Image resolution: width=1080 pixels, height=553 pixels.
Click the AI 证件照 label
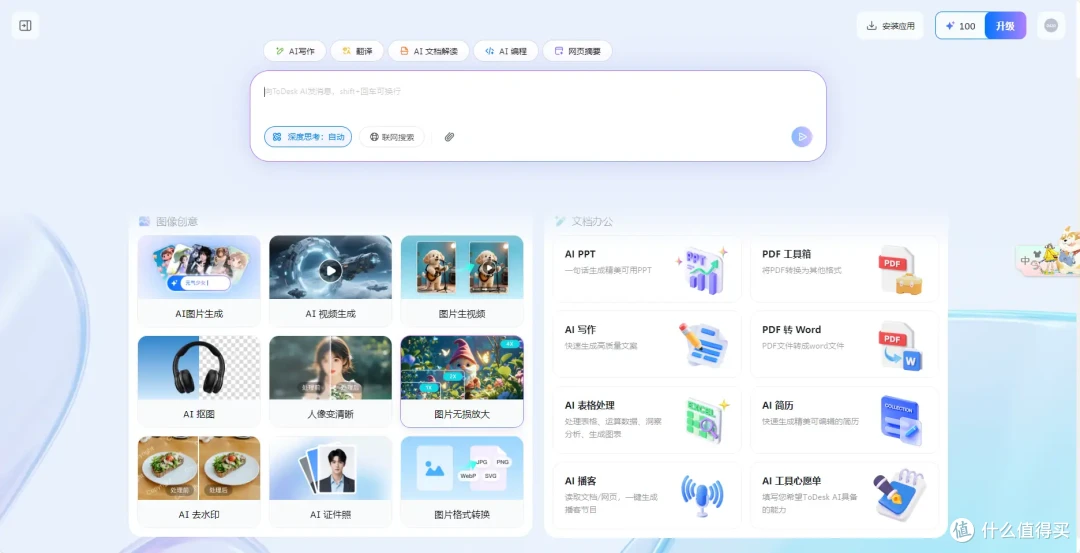point(331,514)
